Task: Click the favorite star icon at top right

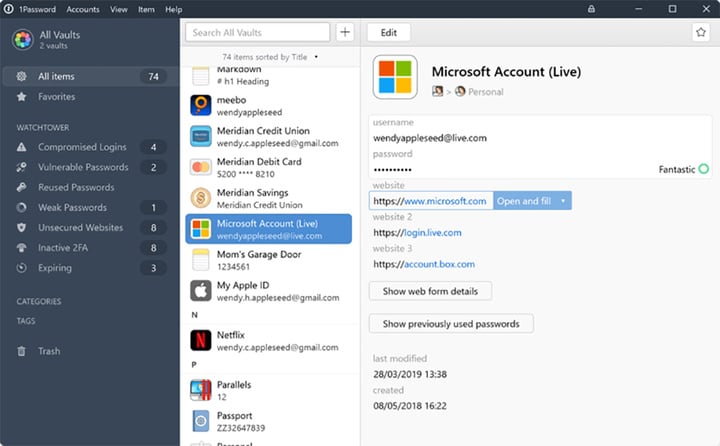Action: tap(700, 32)
